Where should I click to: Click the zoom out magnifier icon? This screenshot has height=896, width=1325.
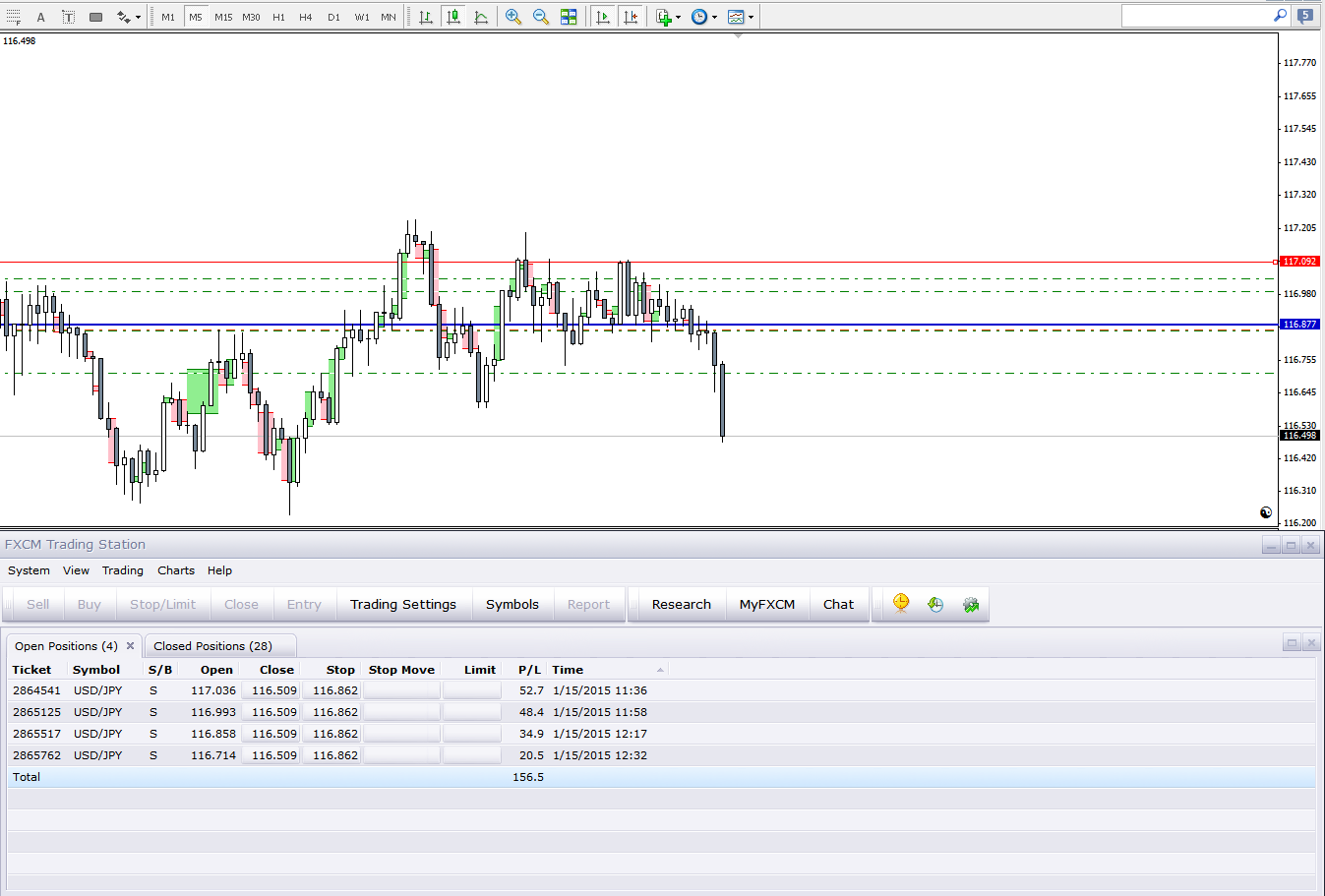540,17
